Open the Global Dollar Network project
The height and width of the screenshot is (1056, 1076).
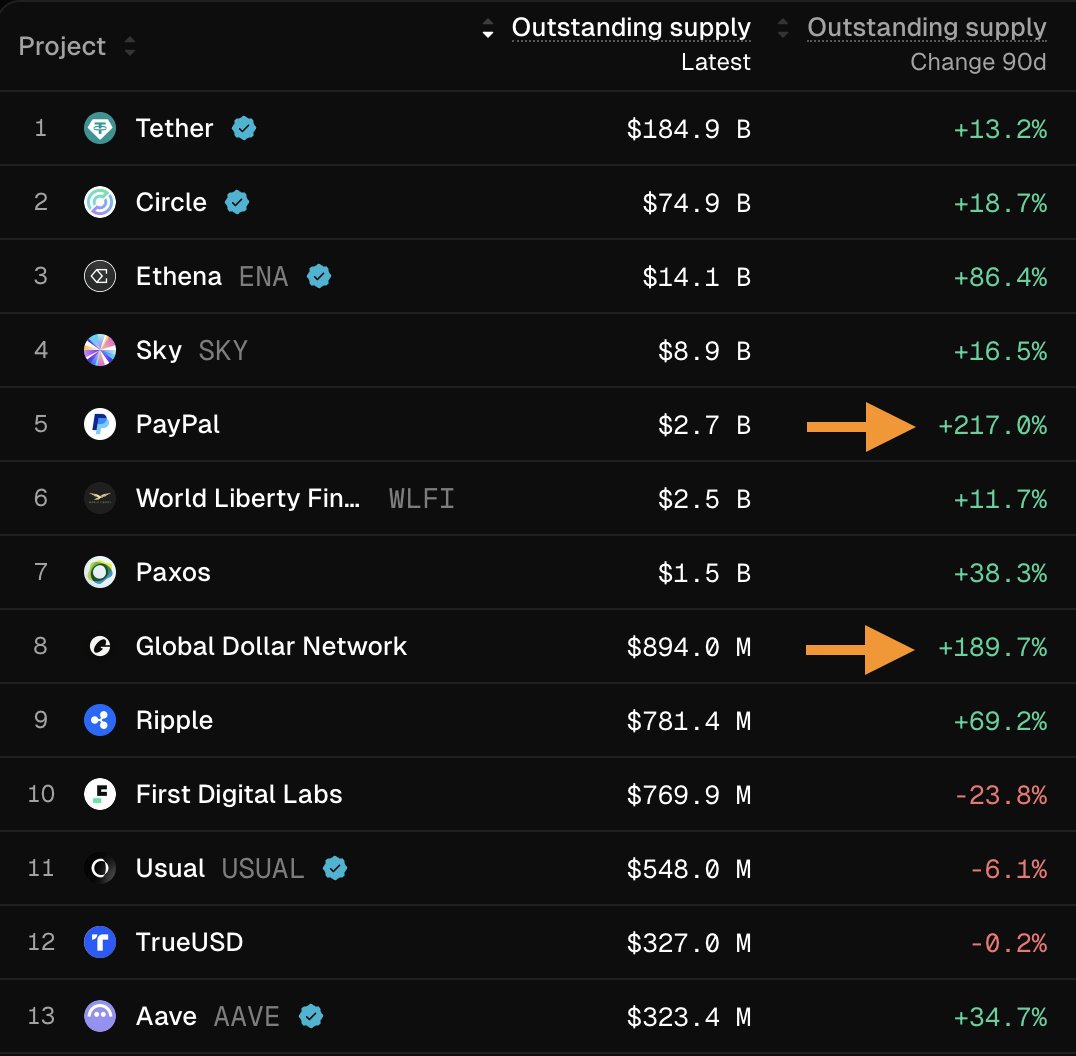click(x=271, y=647)
